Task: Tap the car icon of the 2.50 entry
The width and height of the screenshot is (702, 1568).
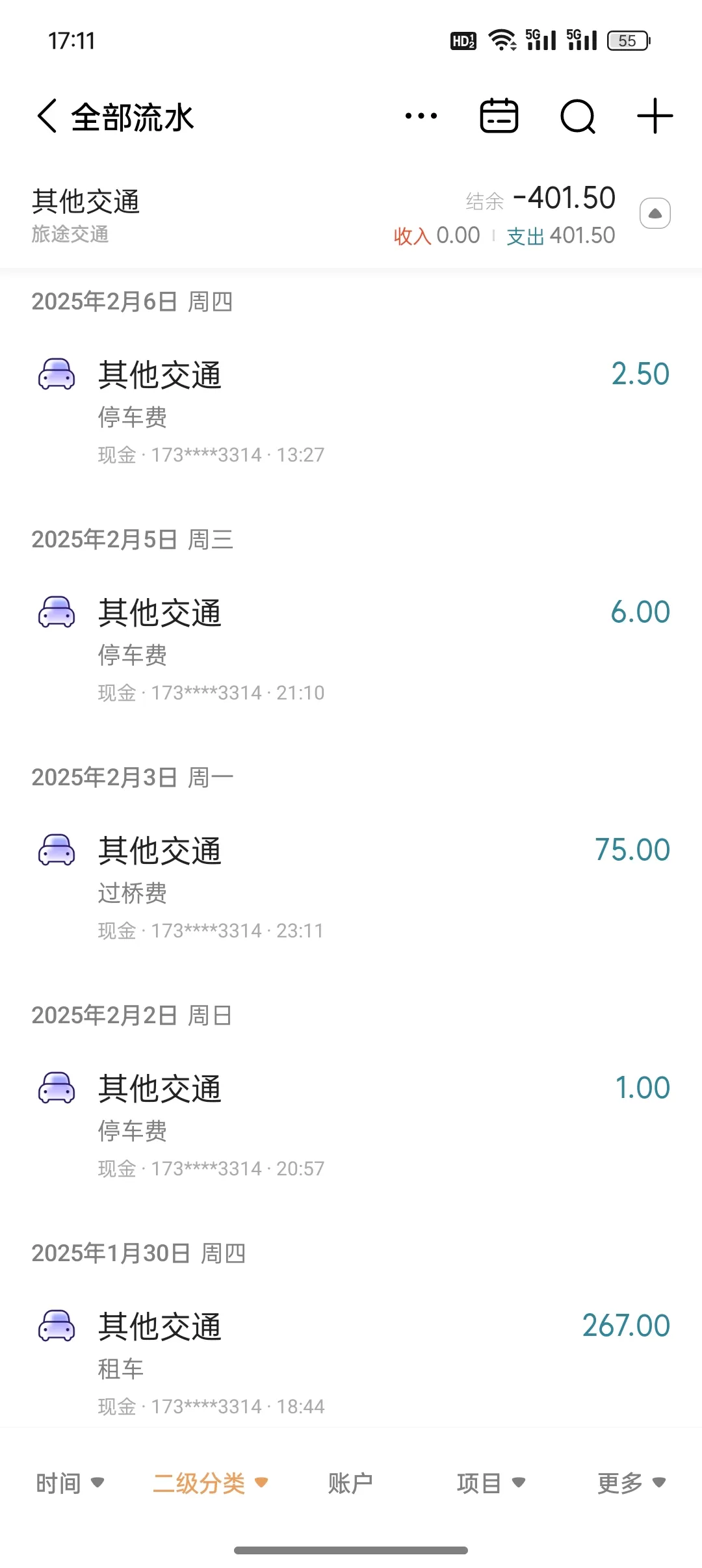Action: coord(57,374)
